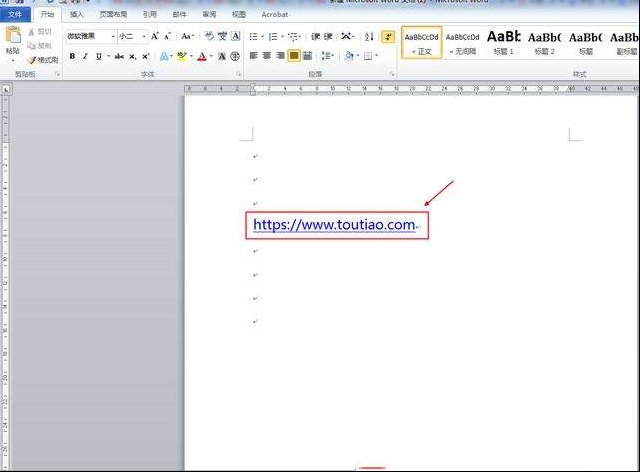Open the font size dropdown (小二)

point(144,37)
